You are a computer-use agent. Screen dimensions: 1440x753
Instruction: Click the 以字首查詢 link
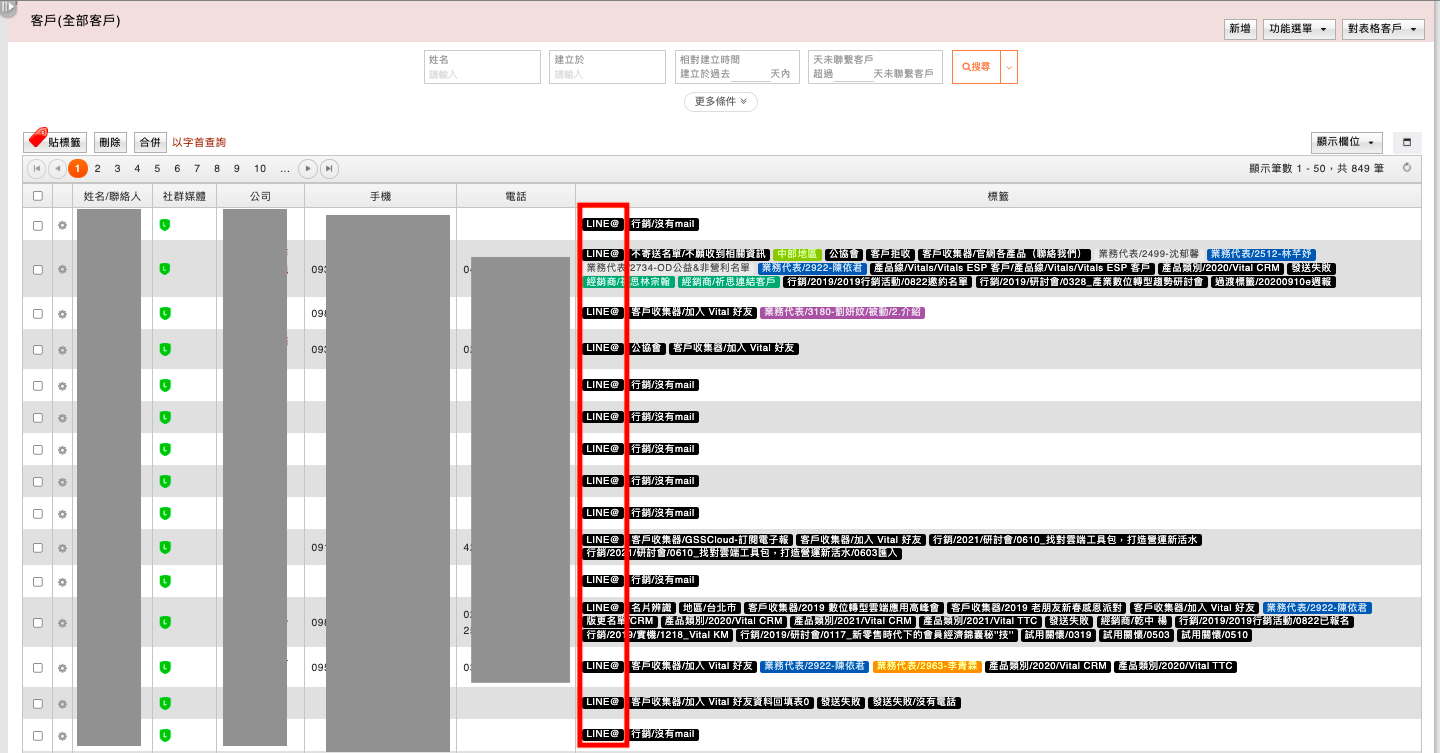[199, 143]
